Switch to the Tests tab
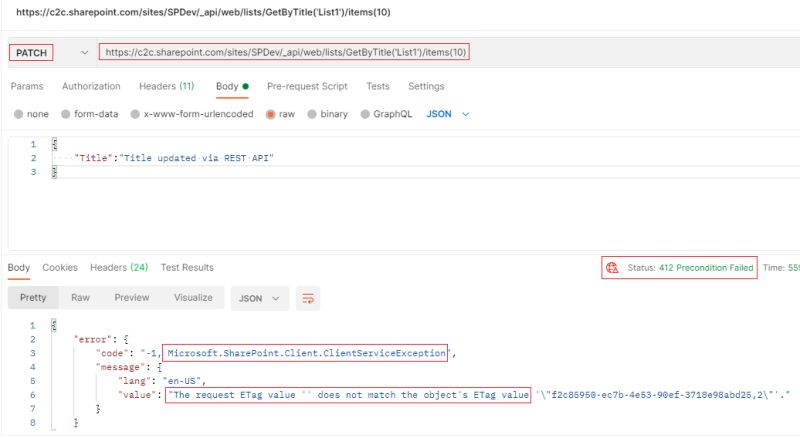This screenshot has height=438, width=800. (x=378, y=86)
